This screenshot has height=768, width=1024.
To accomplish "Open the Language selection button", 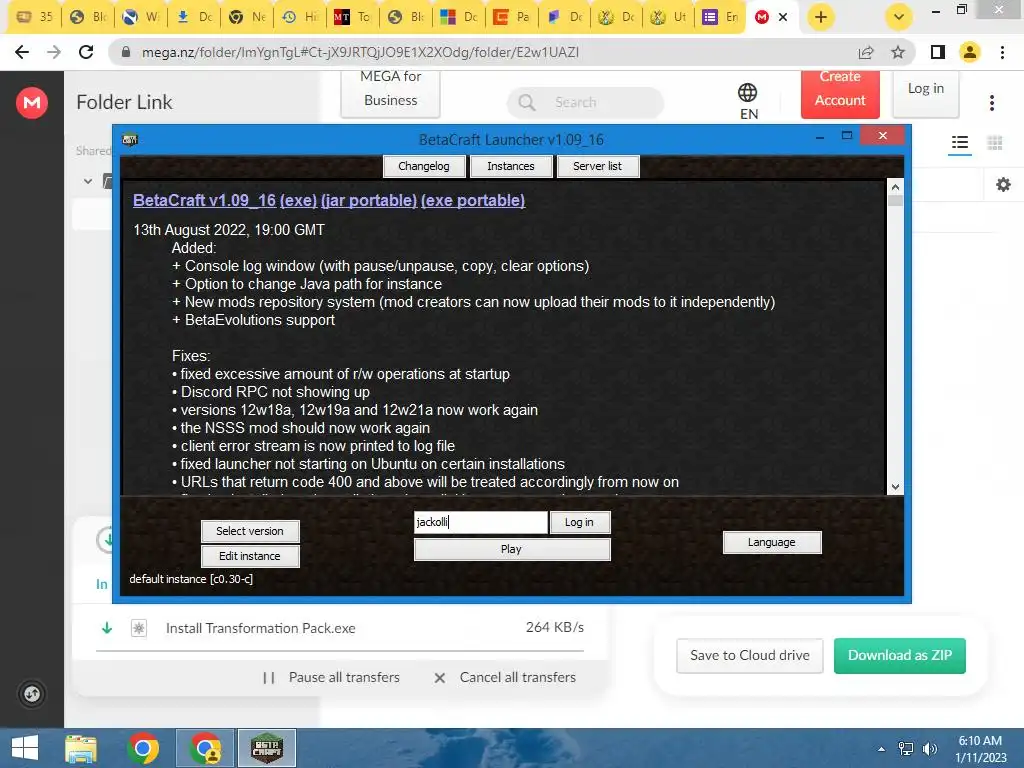I will point(771,542).
